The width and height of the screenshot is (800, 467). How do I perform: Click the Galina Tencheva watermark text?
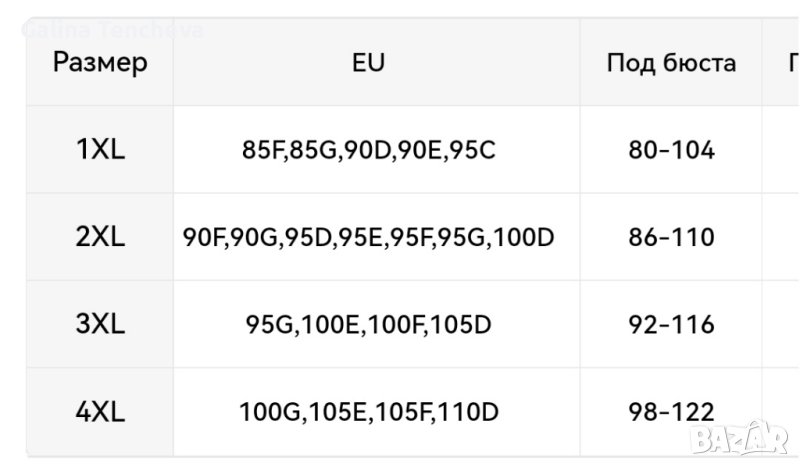(112, 30)
